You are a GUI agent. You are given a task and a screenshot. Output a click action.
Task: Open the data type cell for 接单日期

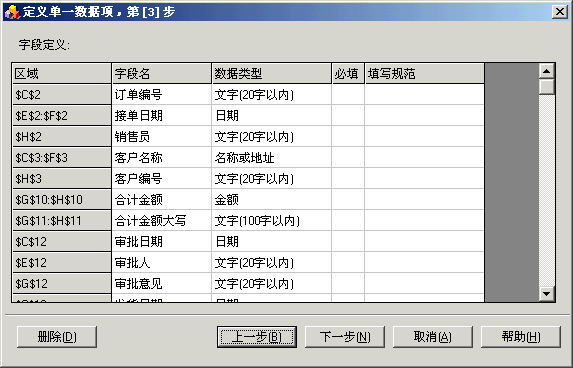tap(272, 116)
